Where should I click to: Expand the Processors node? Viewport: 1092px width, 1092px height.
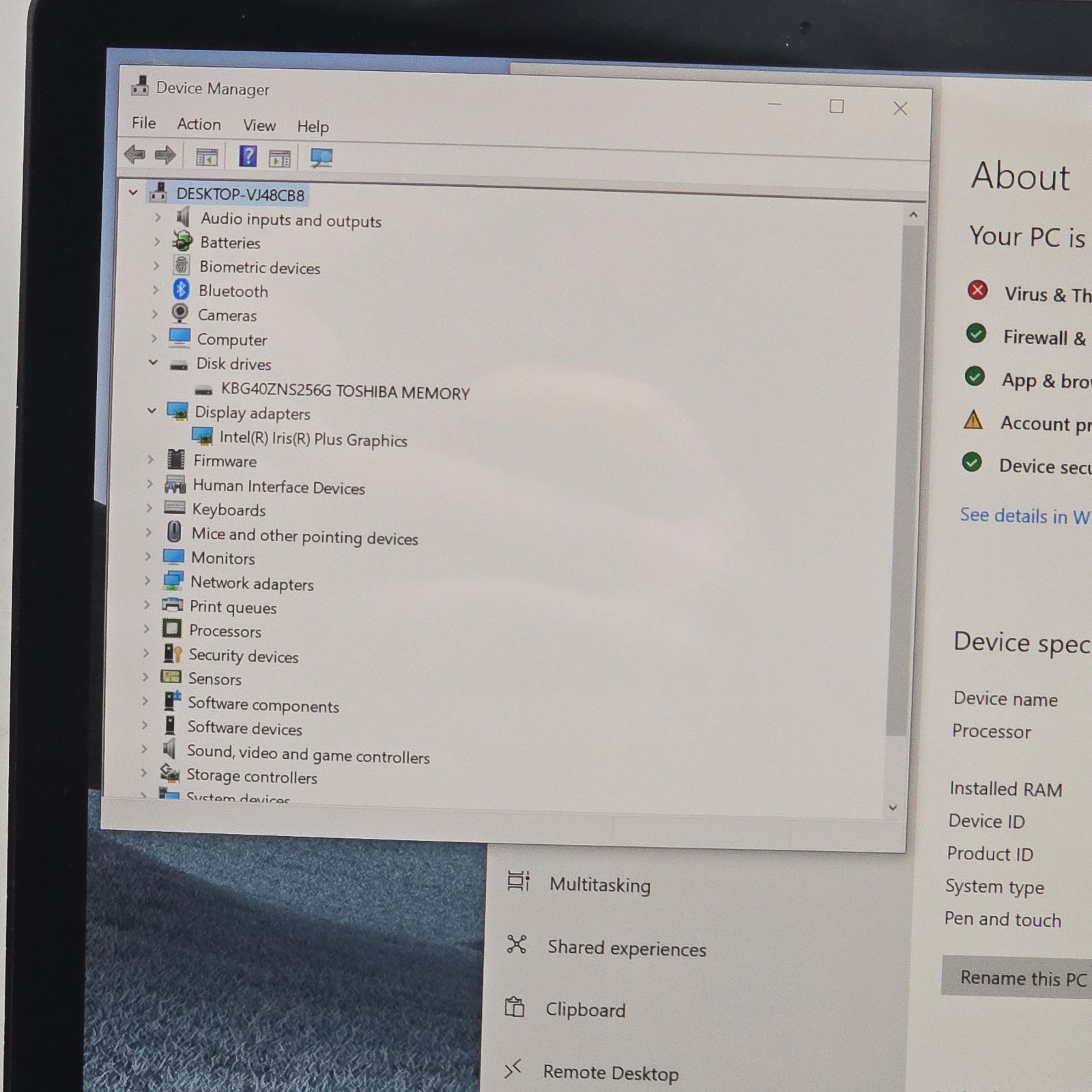tap(146, 629)
